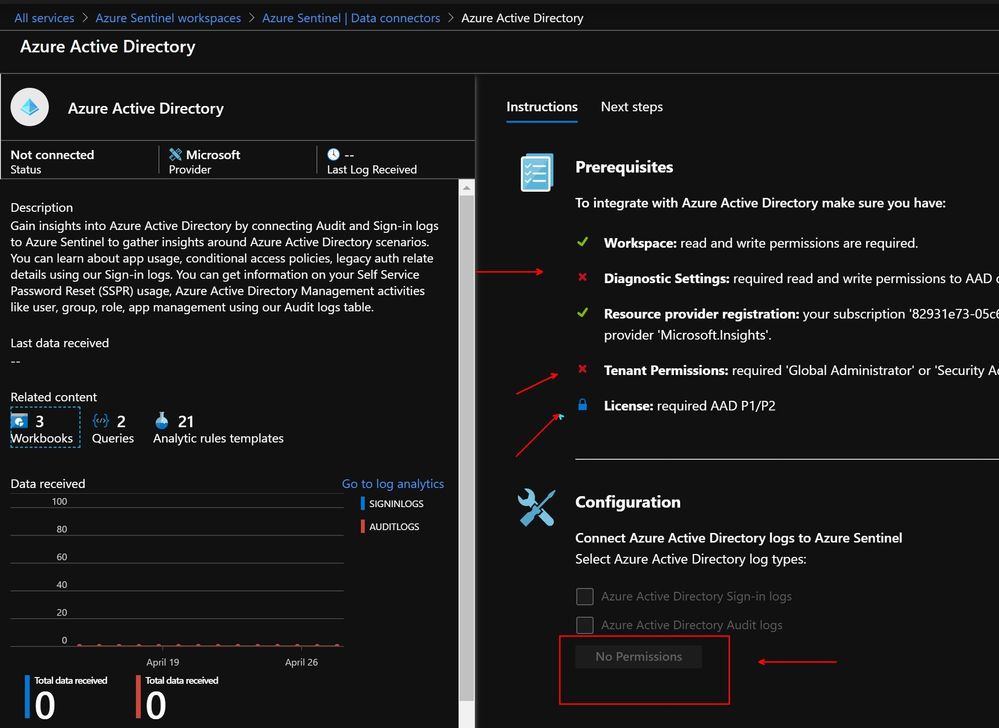Click the Queries code-bracket icon

pos(100,421)
